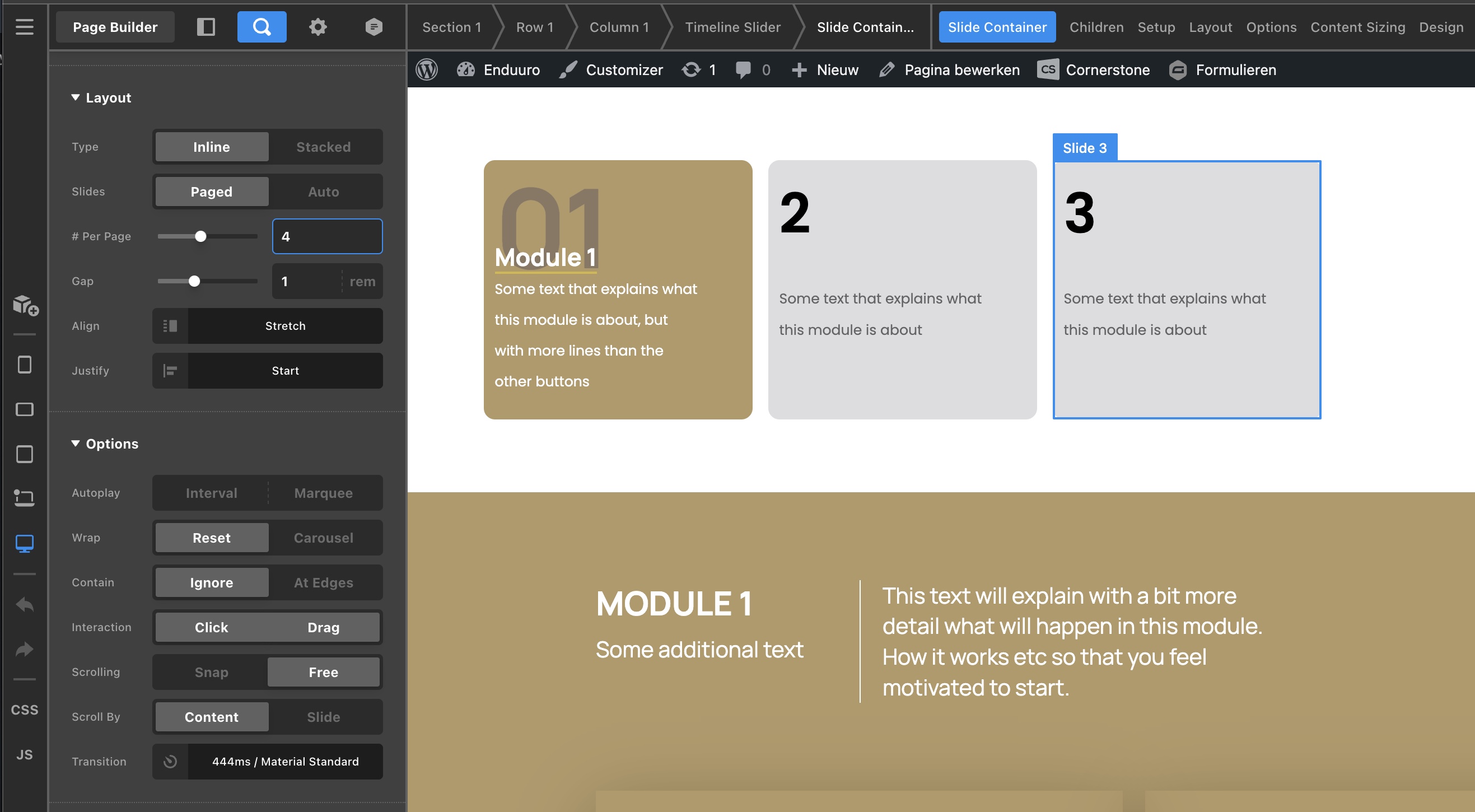
Task: Click the search magnifier icon
Action: pos(262,27)
